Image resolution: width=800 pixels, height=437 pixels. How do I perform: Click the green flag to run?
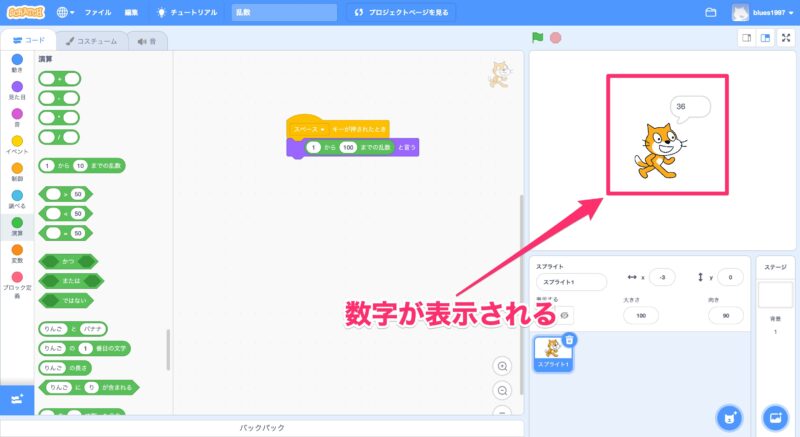[538, 38]
